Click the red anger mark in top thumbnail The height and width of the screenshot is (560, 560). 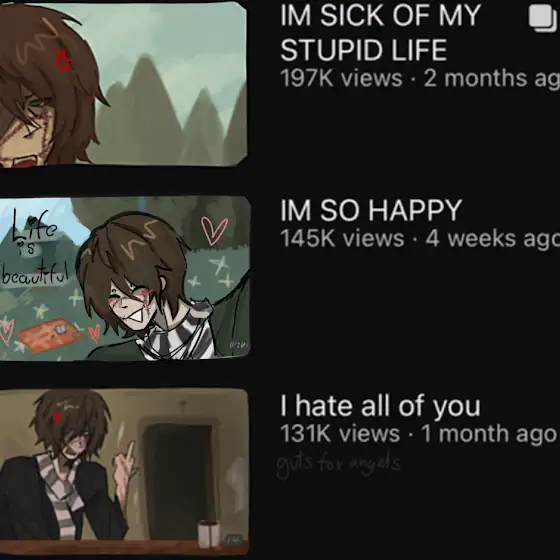coord(62,59)
